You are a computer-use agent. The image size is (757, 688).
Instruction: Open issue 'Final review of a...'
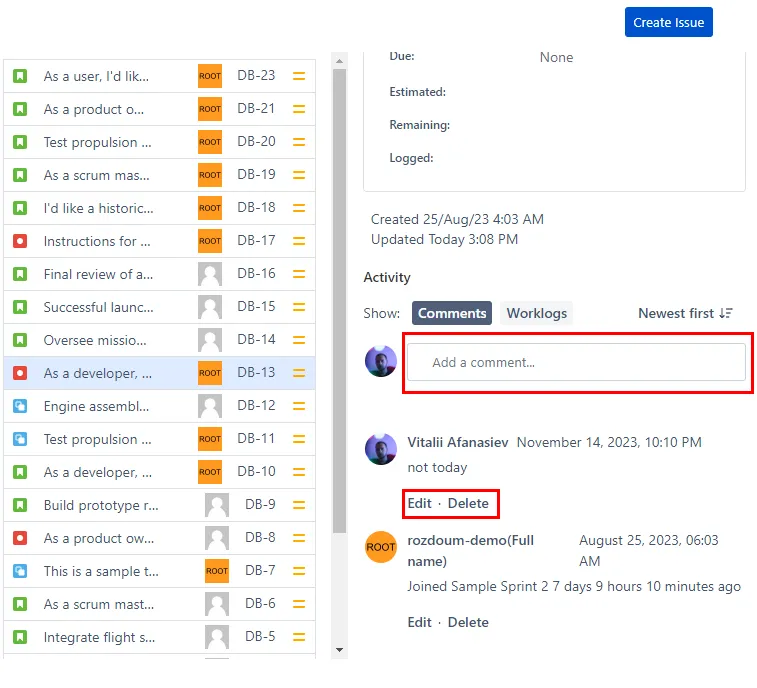[x=98, y=274]
